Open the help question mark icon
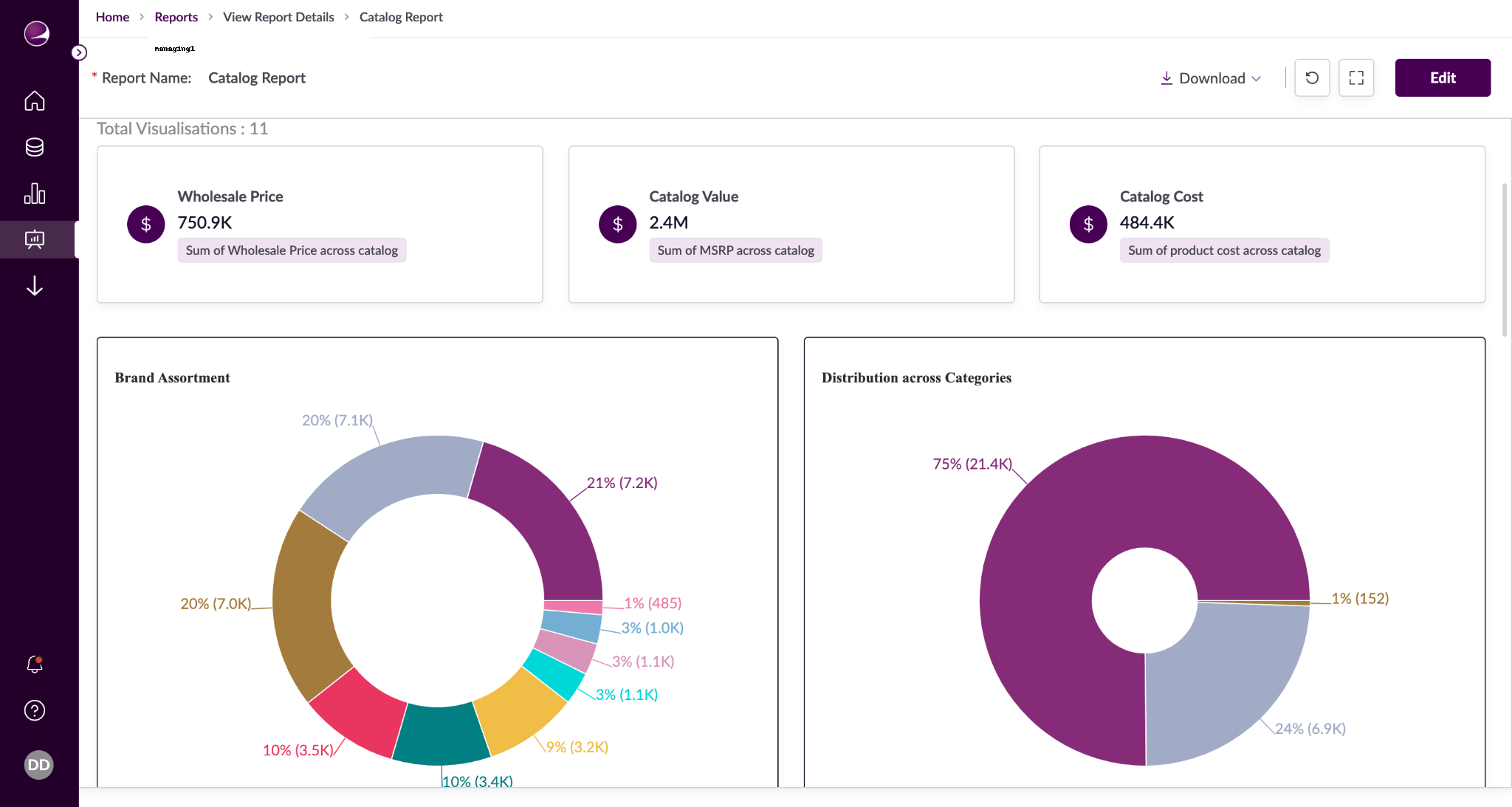The image size is (1512, 807). (35, 710)
